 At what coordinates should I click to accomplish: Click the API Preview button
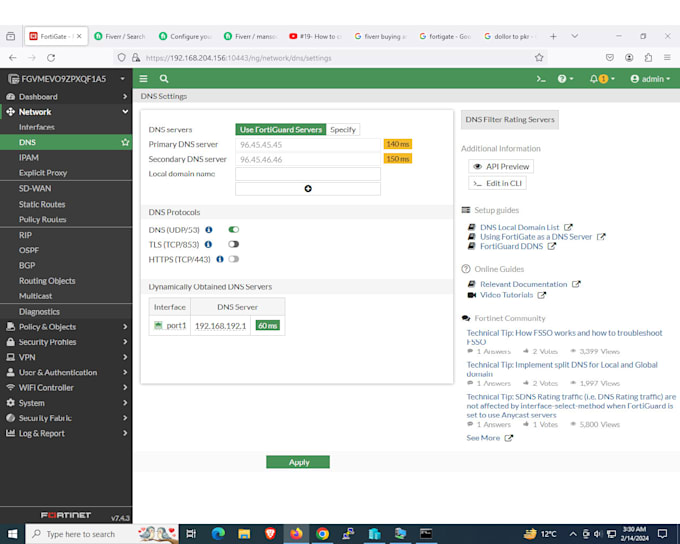point(501,167)
